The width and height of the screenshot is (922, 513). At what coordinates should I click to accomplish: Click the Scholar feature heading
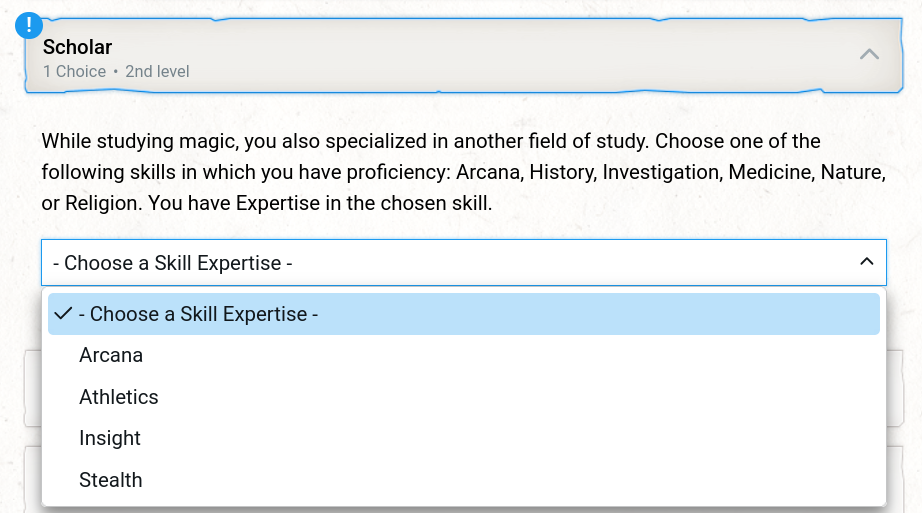77,47
